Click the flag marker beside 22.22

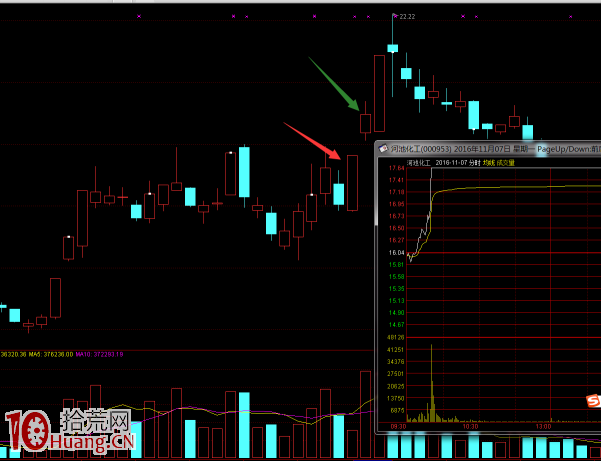click(395, 15)
